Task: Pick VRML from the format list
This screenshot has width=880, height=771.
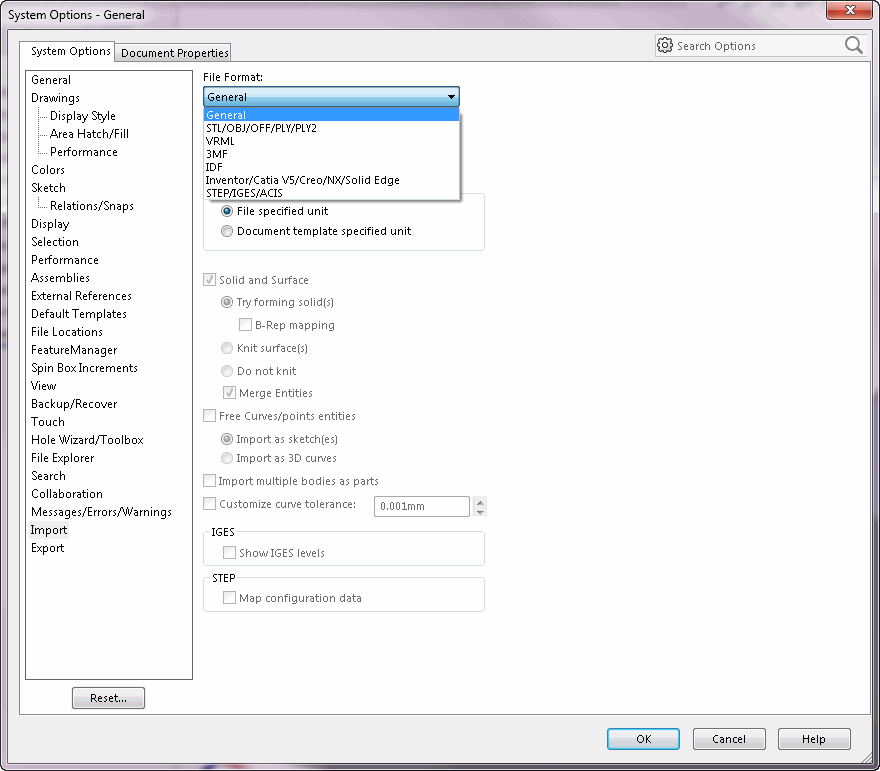Action: click(x=331, y=141)
